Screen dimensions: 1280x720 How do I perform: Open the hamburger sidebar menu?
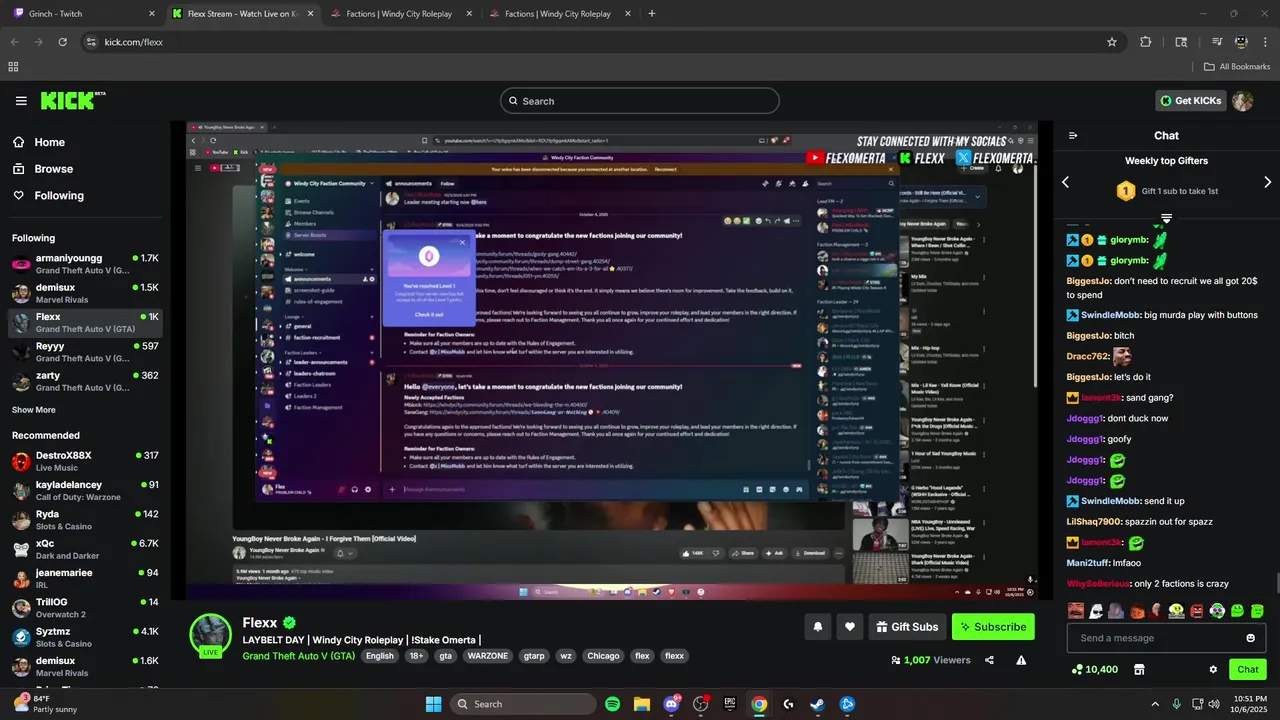pos(21,101)
